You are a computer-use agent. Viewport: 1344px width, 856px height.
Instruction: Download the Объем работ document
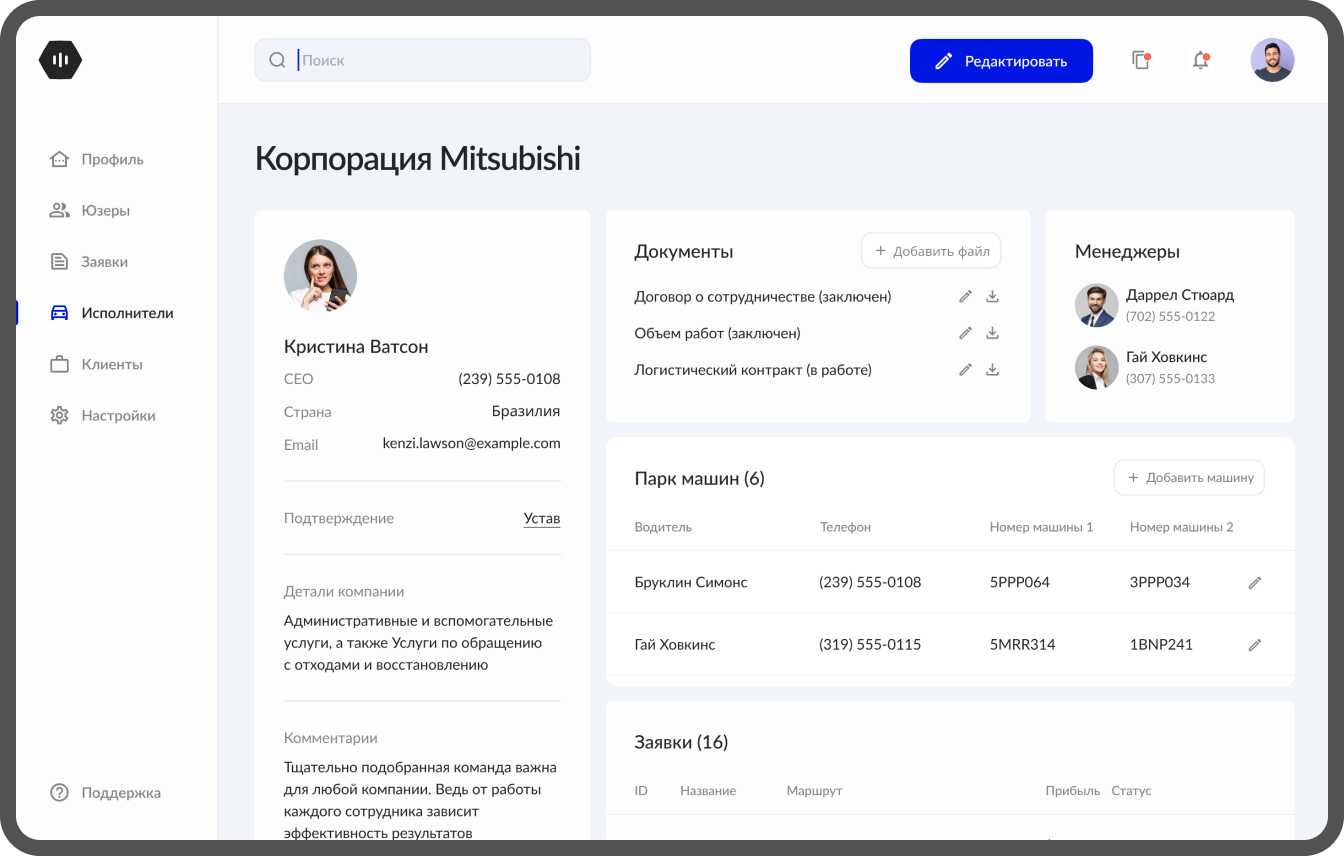click(x=993, y=333)
